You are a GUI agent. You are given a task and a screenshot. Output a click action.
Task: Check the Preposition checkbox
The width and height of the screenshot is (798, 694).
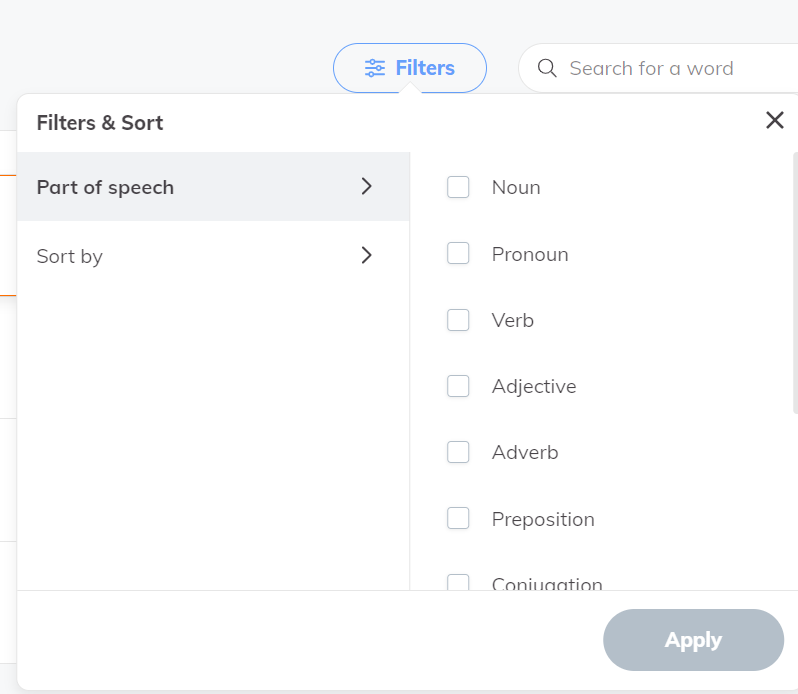click(458, 519)
